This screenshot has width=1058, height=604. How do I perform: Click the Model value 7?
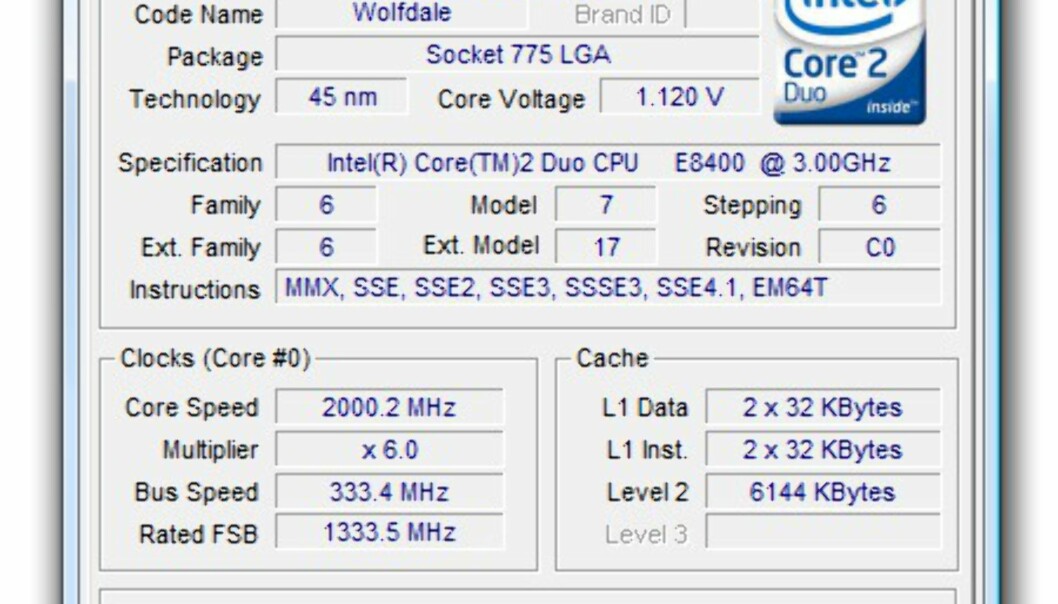pos(605,204)
